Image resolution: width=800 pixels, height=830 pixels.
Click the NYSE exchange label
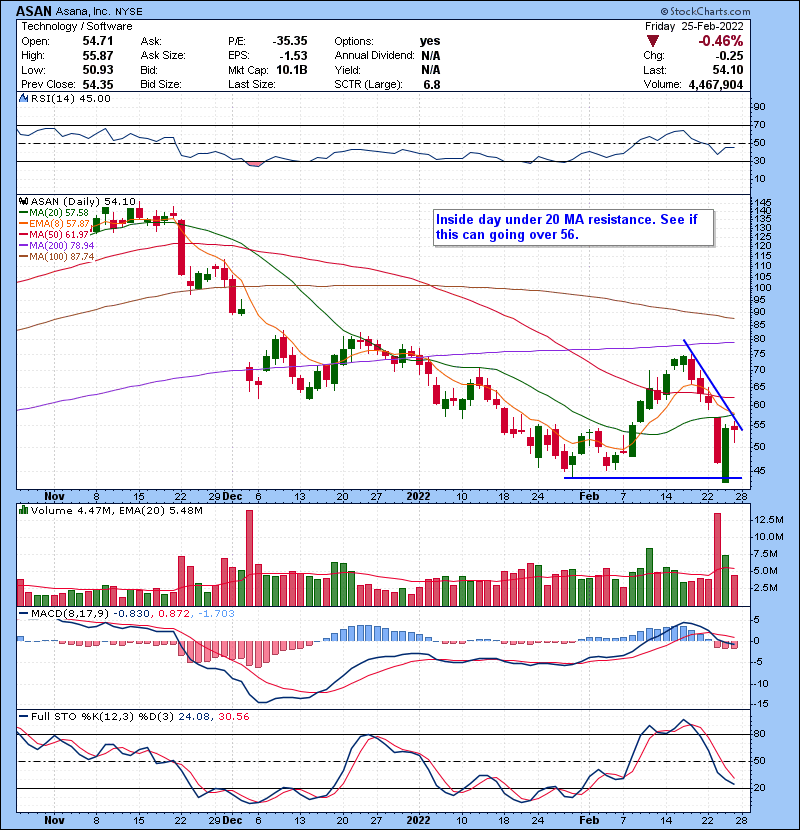click(x=130, y=11)
